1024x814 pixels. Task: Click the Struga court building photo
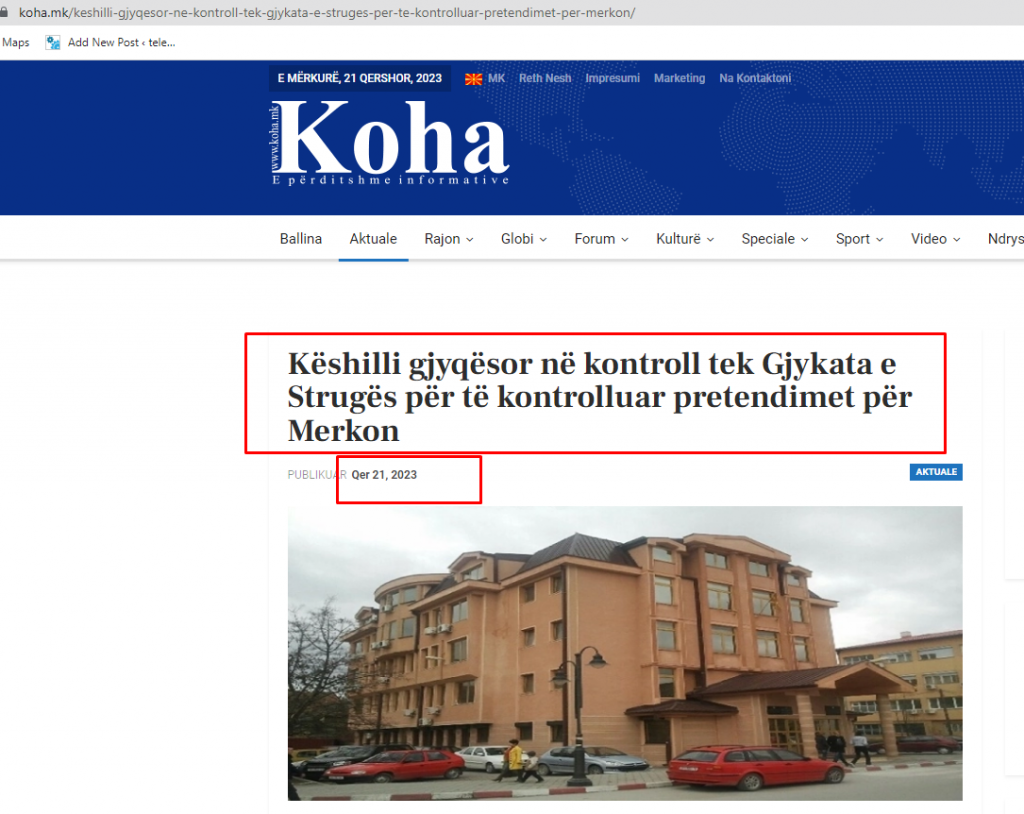(625, 653)
